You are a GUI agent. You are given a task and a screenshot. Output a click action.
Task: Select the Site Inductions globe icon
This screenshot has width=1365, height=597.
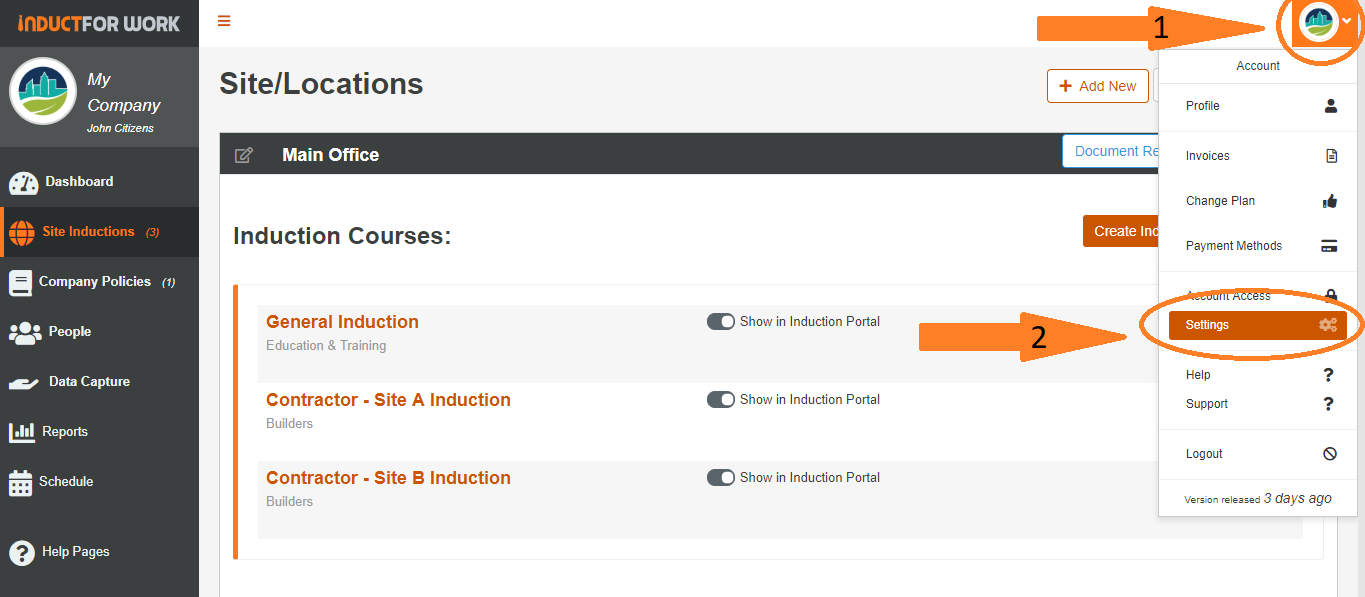click(x=20, y=231)
